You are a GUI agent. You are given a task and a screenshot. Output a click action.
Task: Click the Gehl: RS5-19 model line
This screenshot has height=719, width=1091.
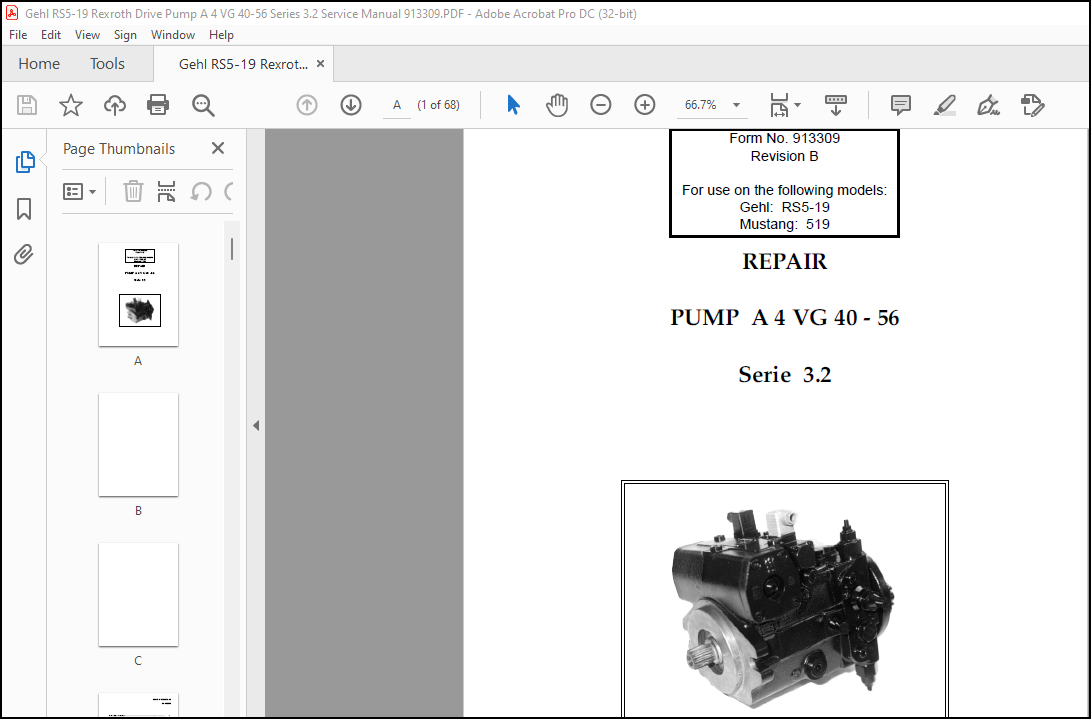click(784, 207)
